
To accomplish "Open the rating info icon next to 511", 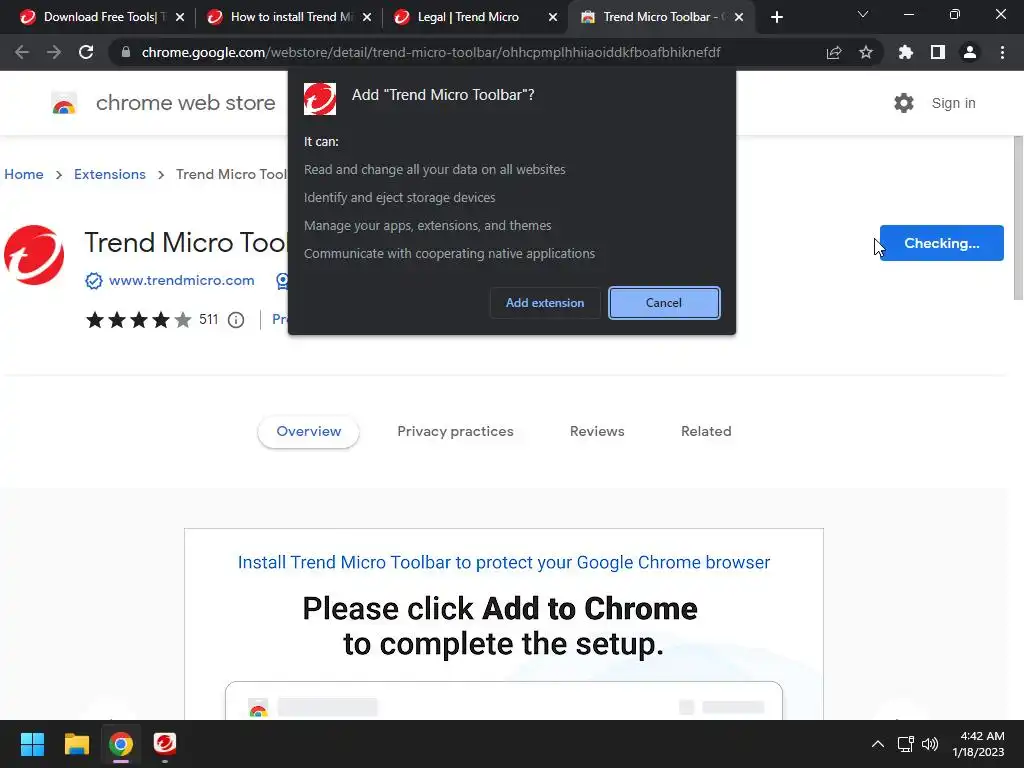I will (x=236, y=320).
